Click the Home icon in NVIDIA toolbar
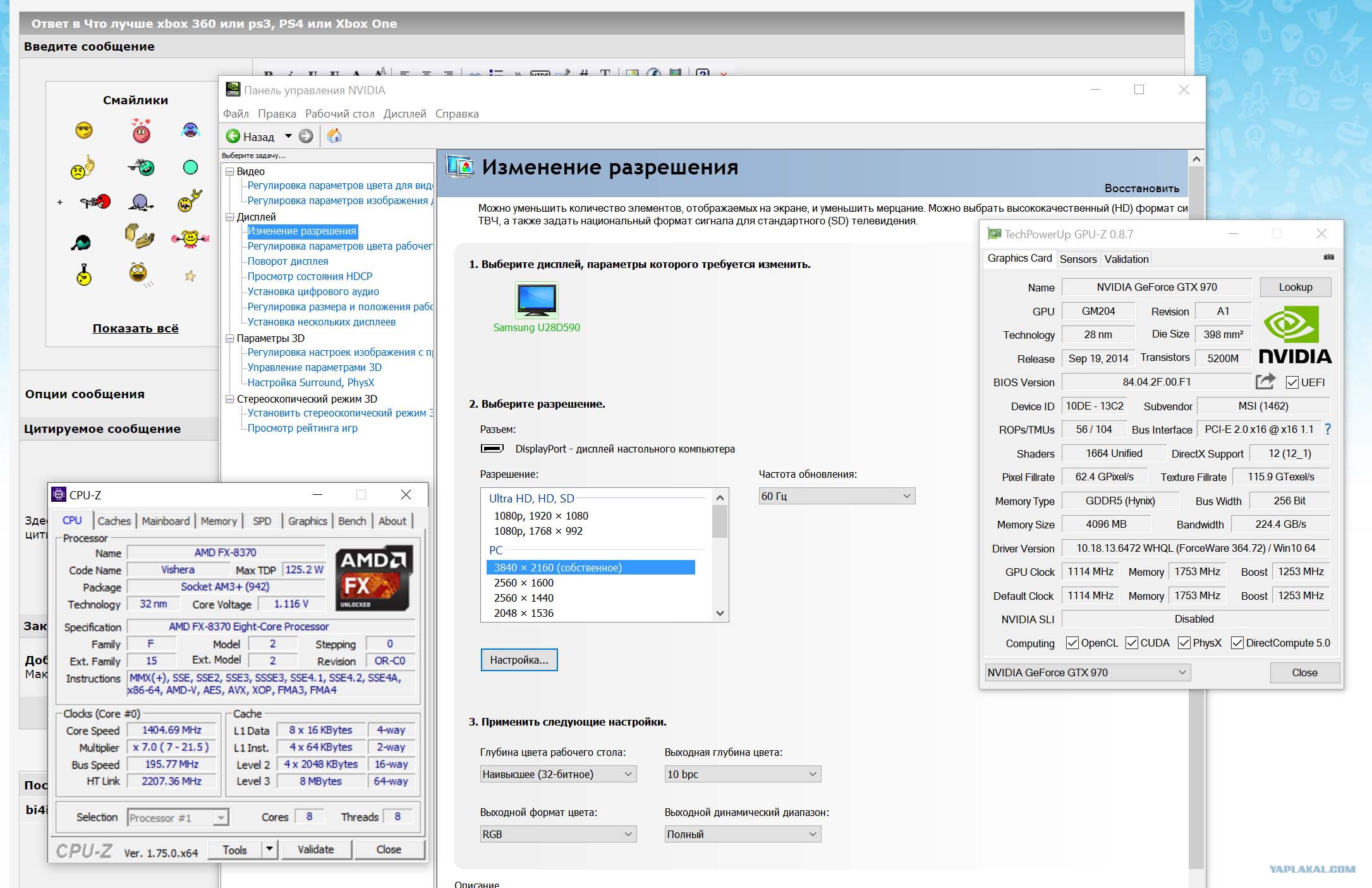Screen dimensions: 1372x888 [x=334, y=136]
